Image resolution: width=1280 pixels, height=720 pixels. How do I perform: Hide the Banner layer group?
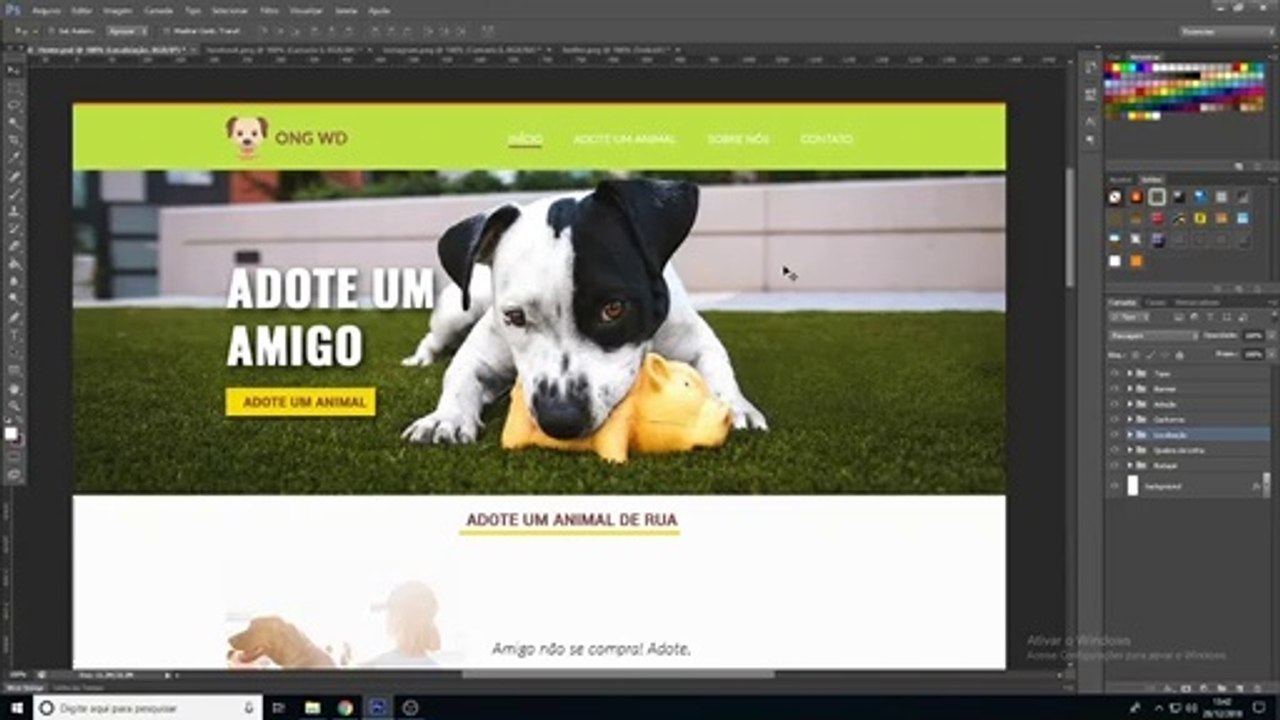click(1113, 389)
